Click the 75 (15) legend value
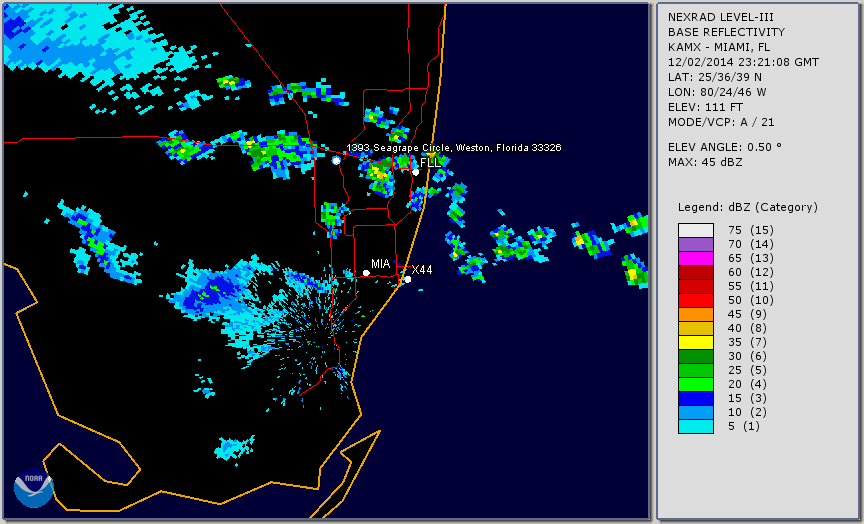The image size is (864, 524). (x=750, y=230)
